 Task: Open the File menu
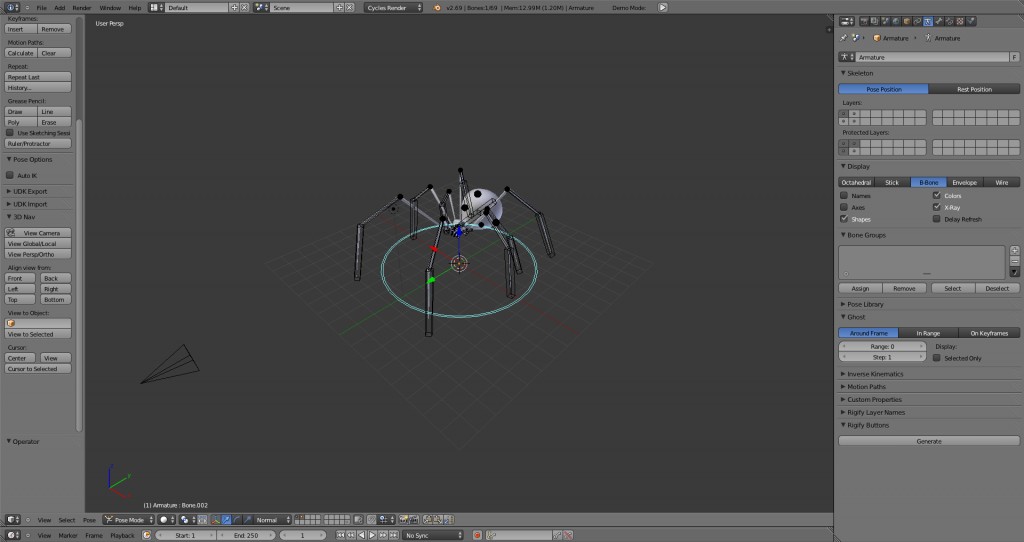tap(41, 7)
